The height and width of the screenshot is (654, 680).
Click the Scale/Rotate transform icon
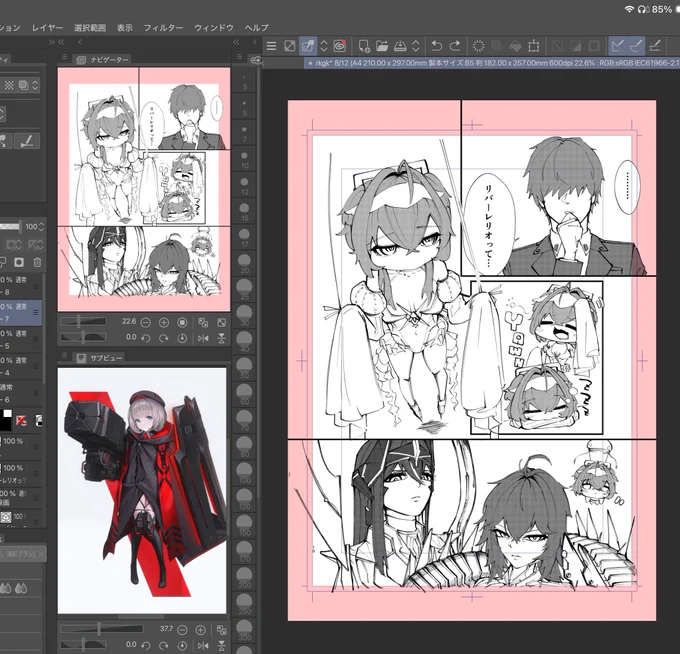point(533,46)
